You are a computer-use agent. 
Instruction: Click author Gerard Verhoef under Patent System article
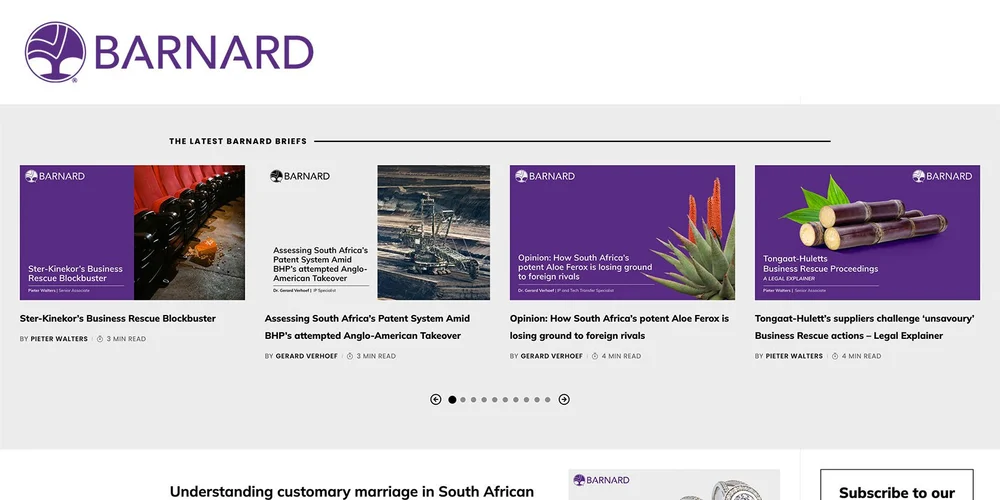(307, 356)
